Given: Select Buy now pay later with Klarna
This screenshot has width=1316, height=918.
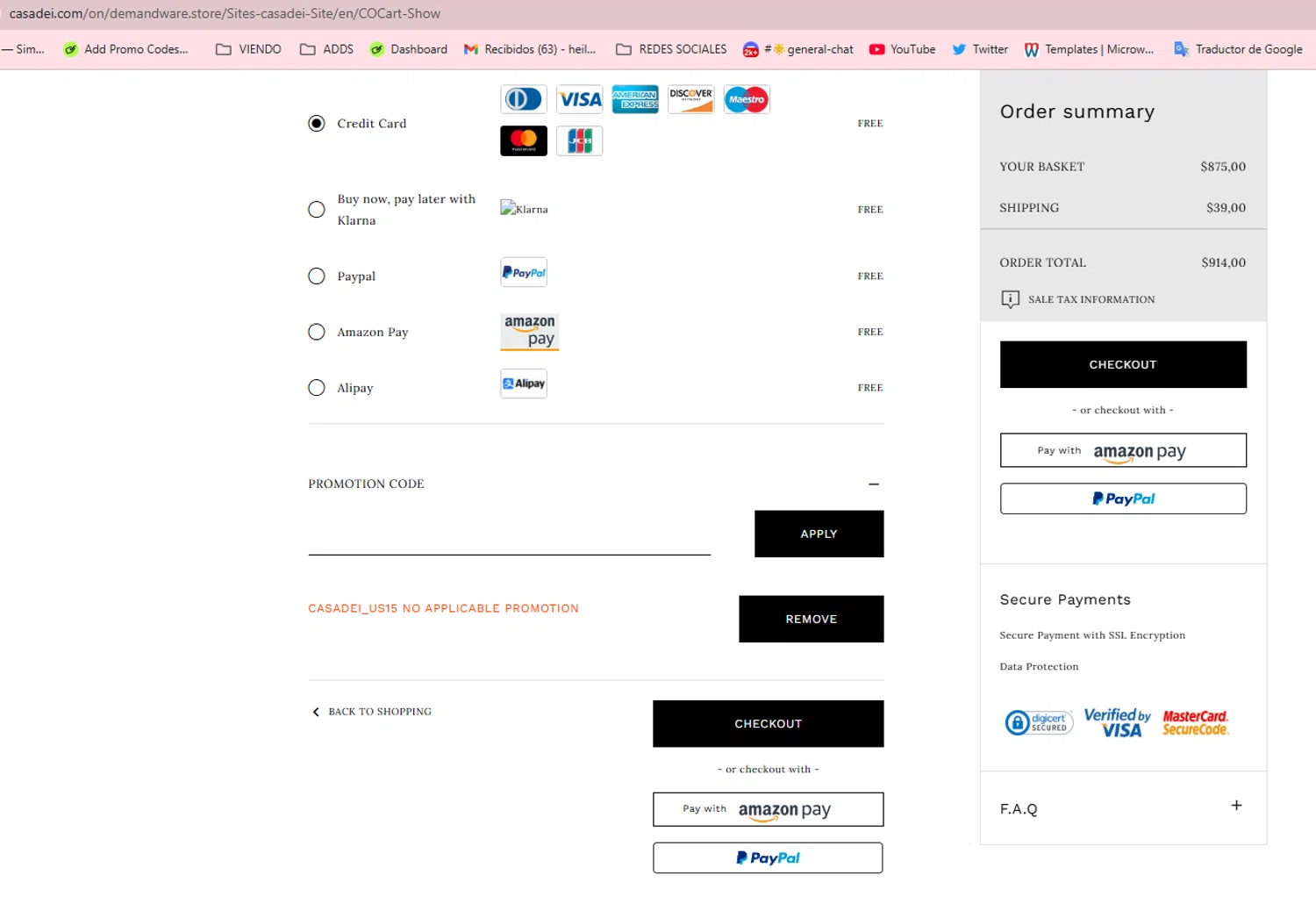Looking at the screenshot, I should (x=317, y=210).
